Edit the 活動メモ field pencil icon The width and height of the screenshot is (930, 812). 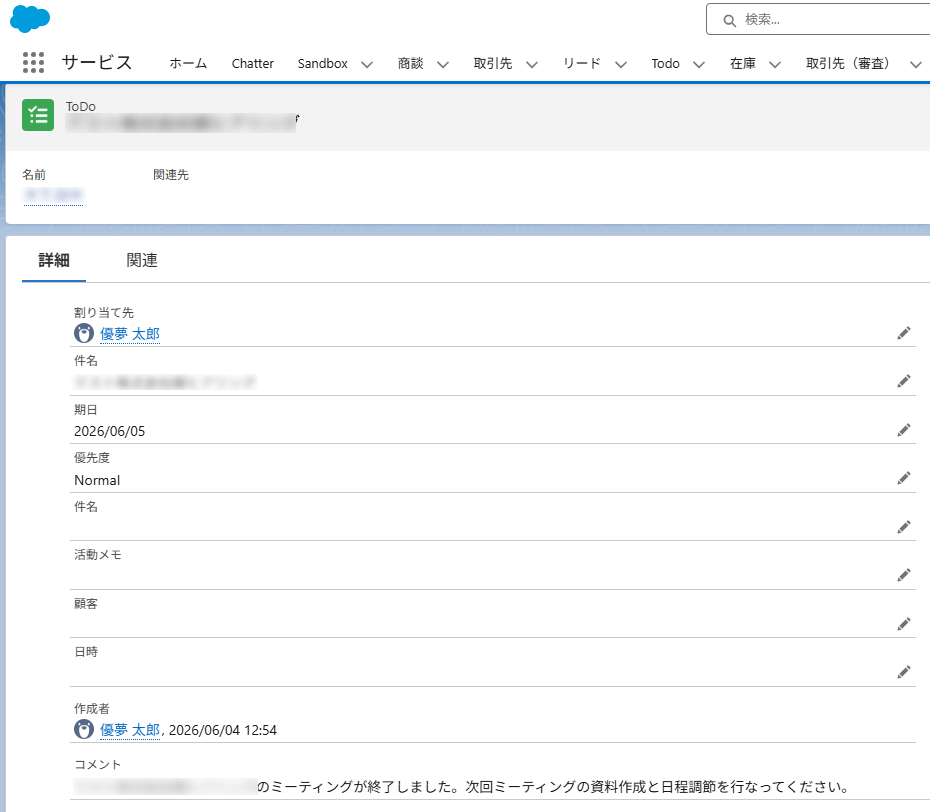pyautogui.click(x=903, y=575)
